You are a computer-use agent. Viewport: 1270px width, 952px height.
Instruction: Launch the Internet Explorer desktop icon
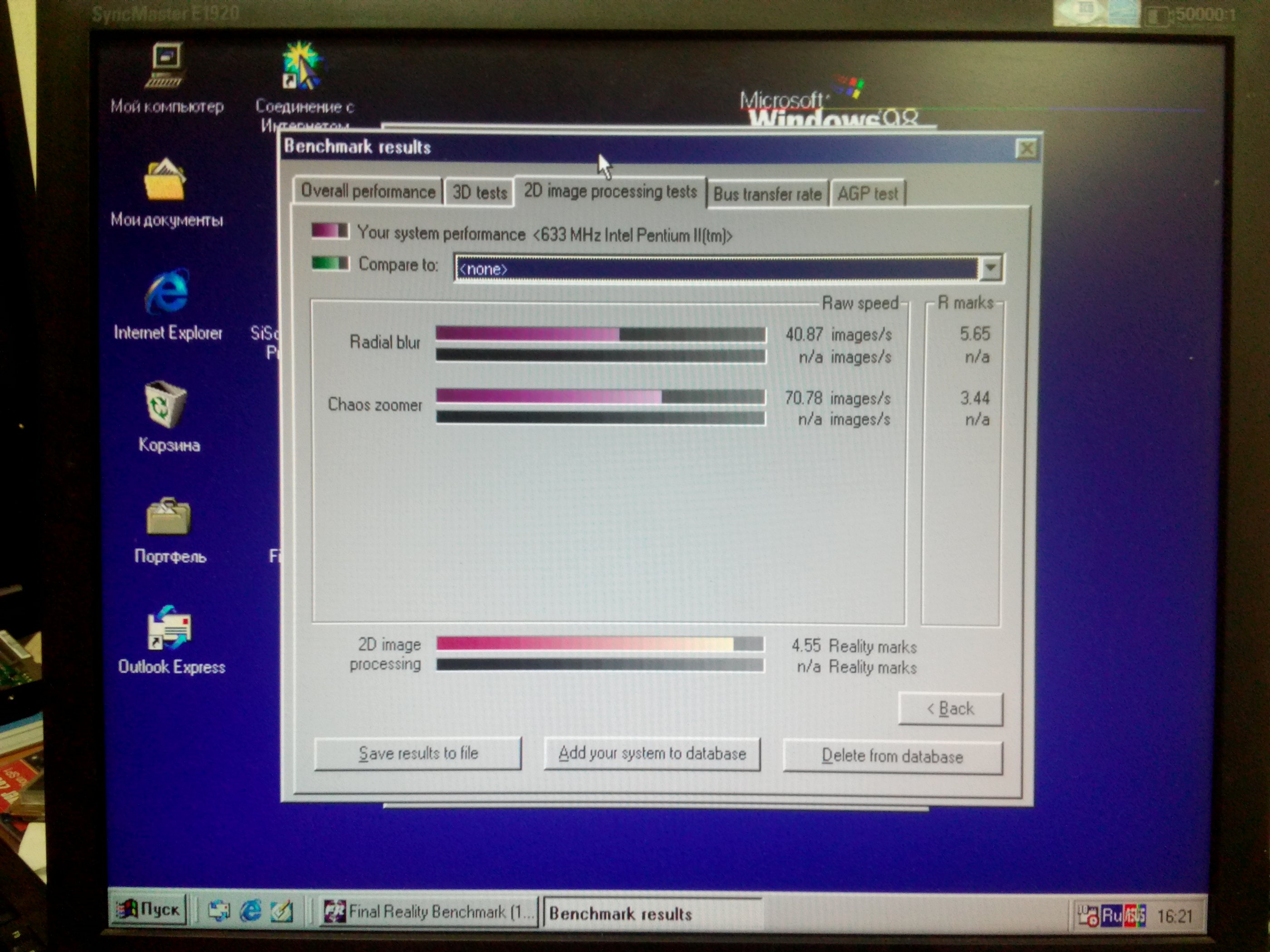(x=167, y=293)
